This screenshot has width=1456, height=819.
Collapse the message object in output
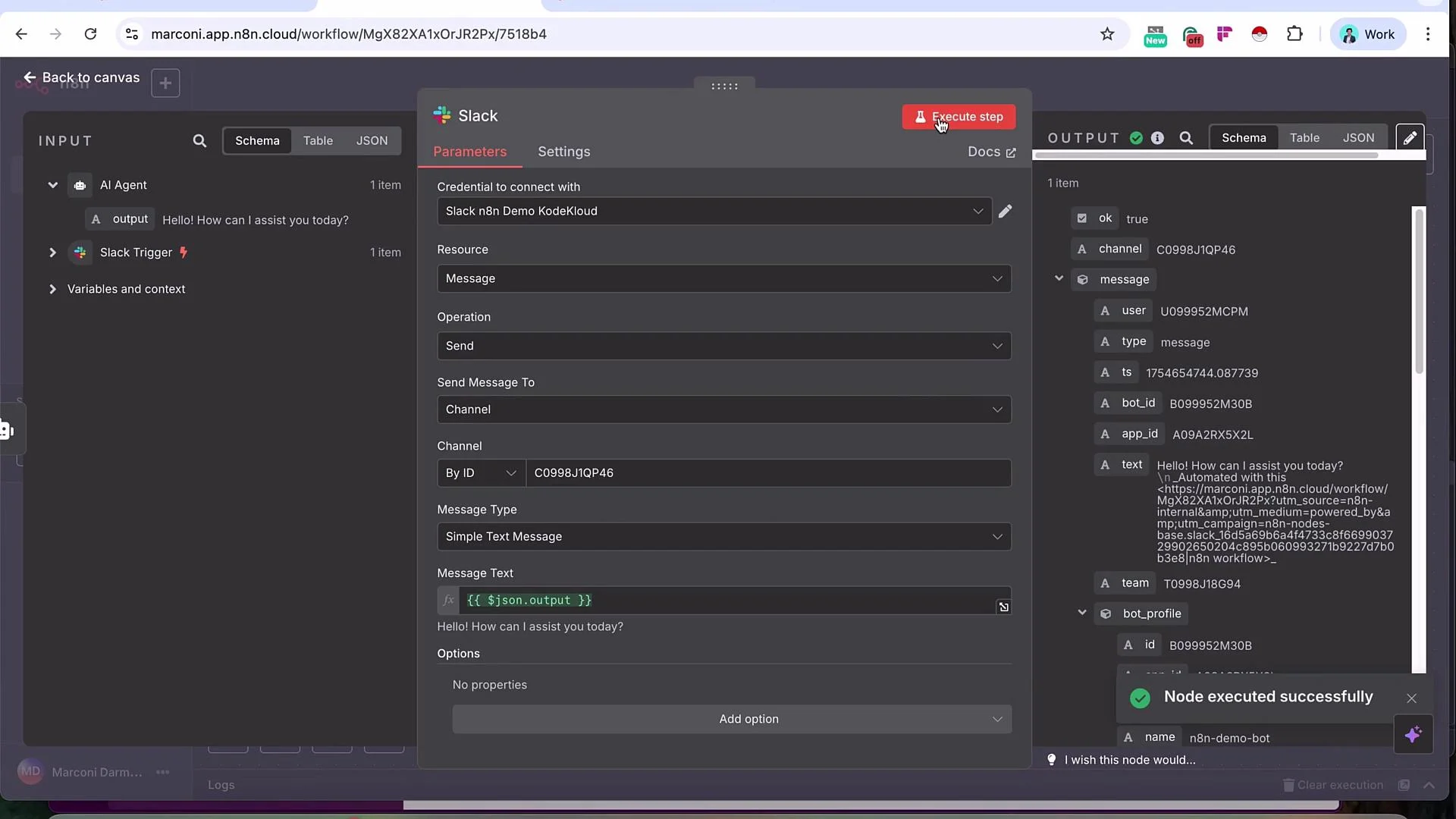[x=1059, y=278]
